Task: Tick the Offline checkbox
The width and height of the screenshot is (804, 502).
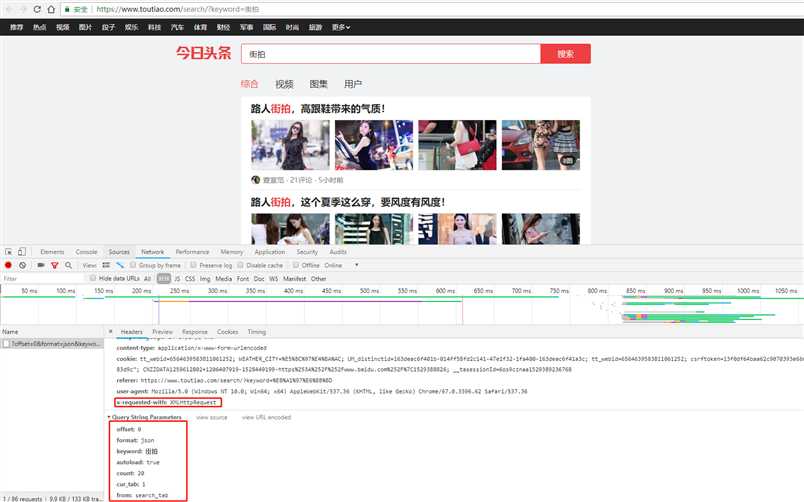Action: pyautogui.click(x=296, y=265)
